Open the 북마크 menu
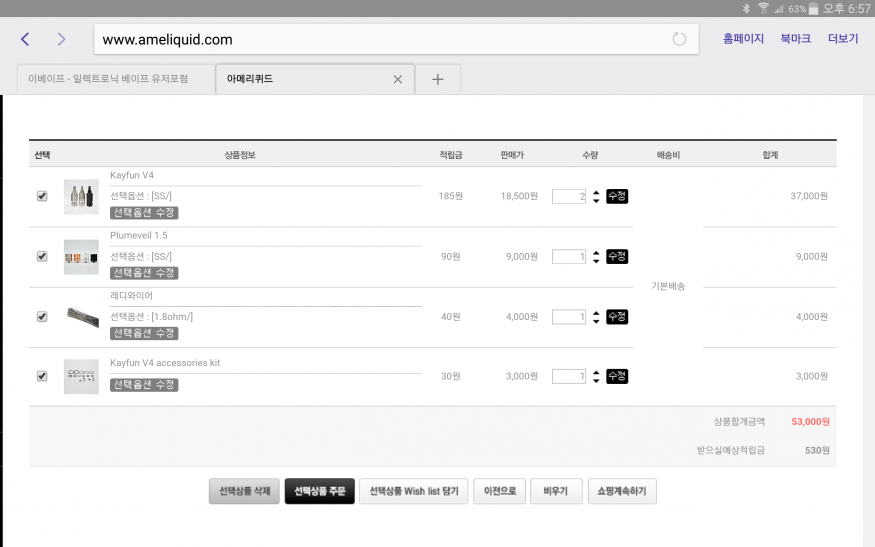This screenshot has height=547, width=875. [795, 39]
